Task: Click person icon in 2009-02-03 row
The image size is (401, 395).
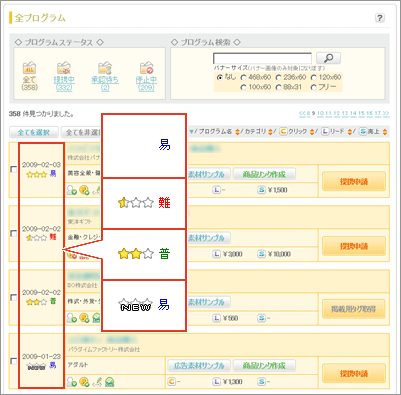Action: pyautogui.click(x=71, y=190)
